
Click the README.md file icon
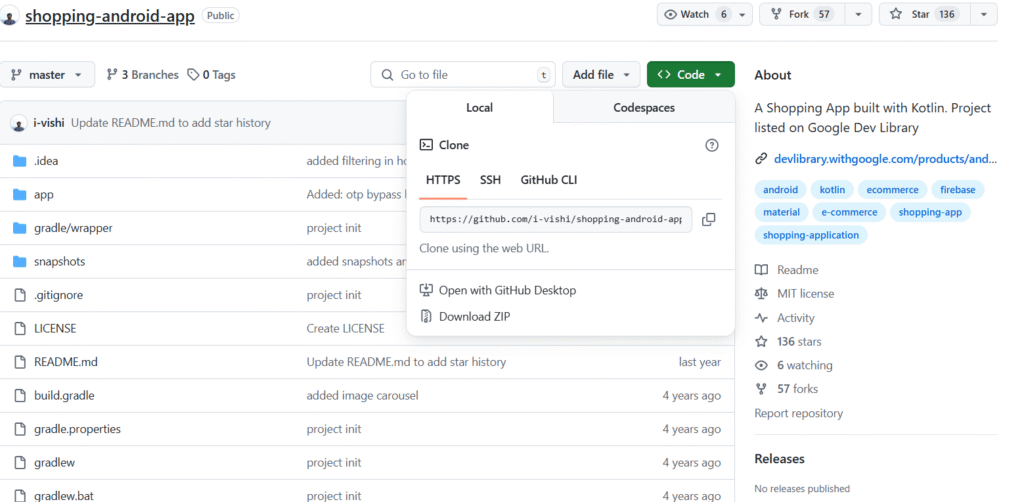coord(20,362)
